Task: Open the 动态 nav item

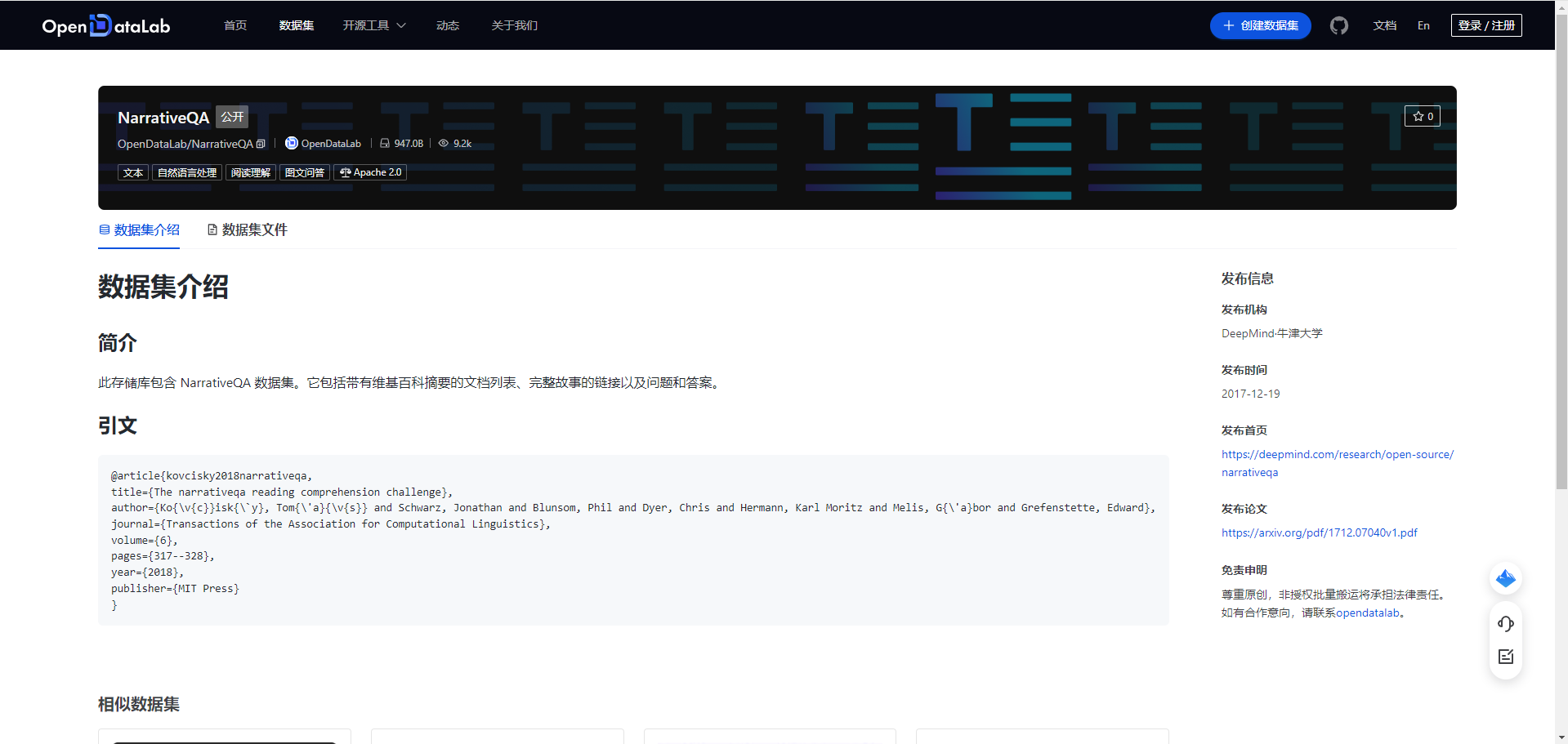Action: 447,25
